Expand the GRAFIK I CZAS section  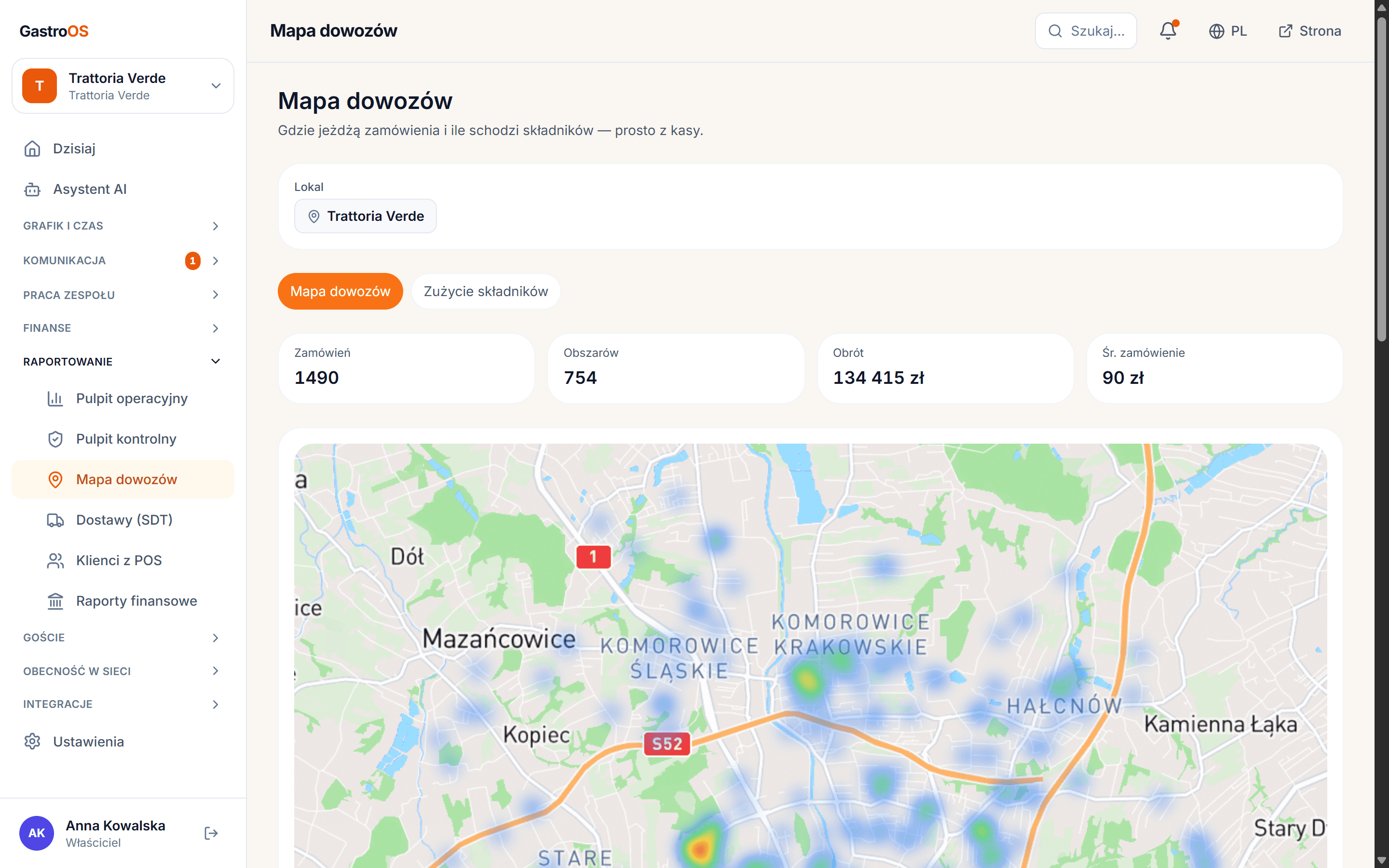pos(123,226)
